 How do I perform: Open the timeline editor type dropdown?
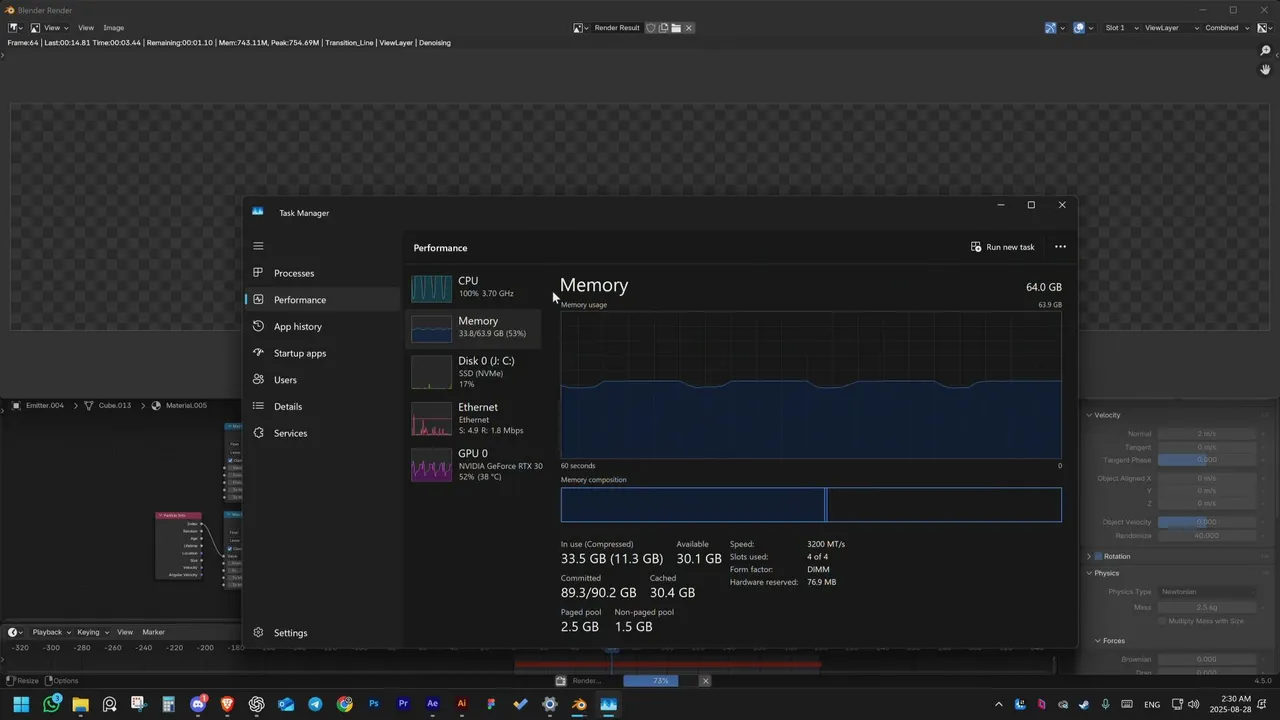click(16, 632)
